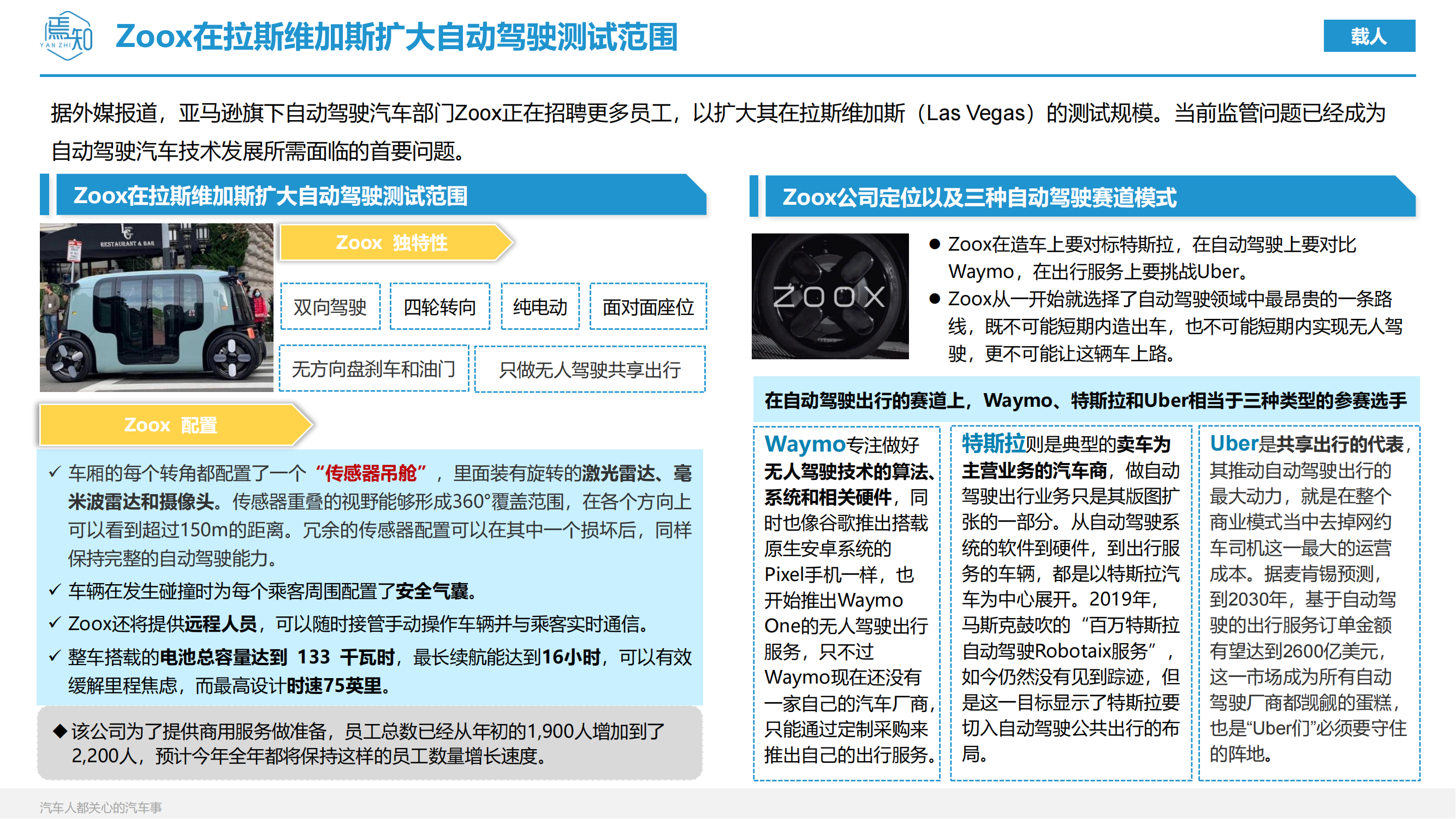The height and width of the screenshot is (819, 1456).
Task: Click the text “百万特斯拉自动驾驶Robotaix服务”
Action: (x=1071, y=638)
